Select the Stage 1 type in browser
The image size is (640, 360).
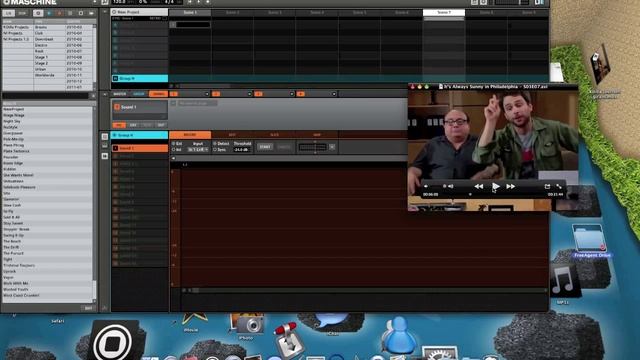49,58
